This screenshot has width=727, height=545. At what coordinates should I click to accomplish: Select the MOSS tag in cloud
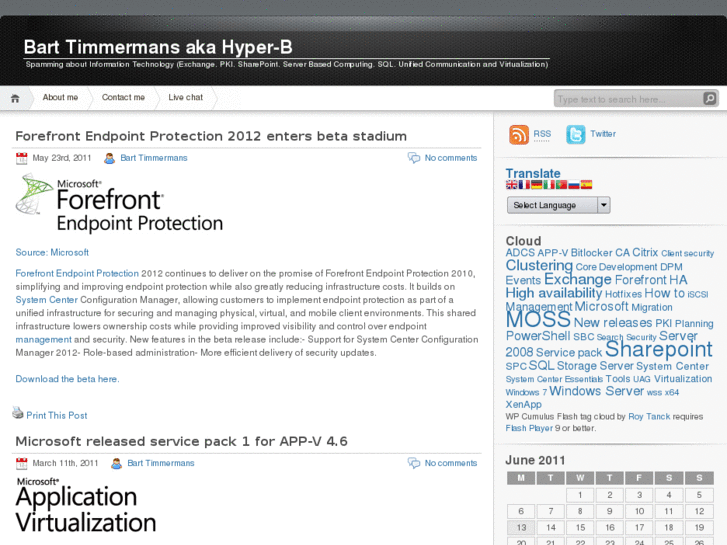click(538, 320)
